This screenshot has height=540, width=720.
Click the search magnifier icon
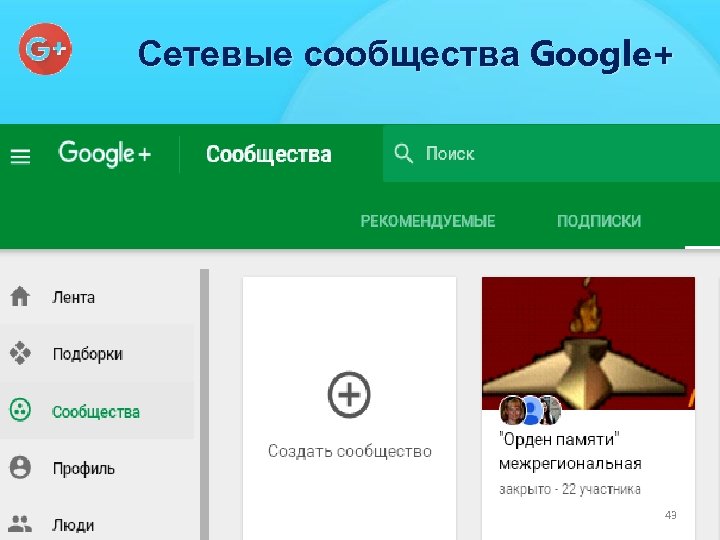click(x=403, y=153)
